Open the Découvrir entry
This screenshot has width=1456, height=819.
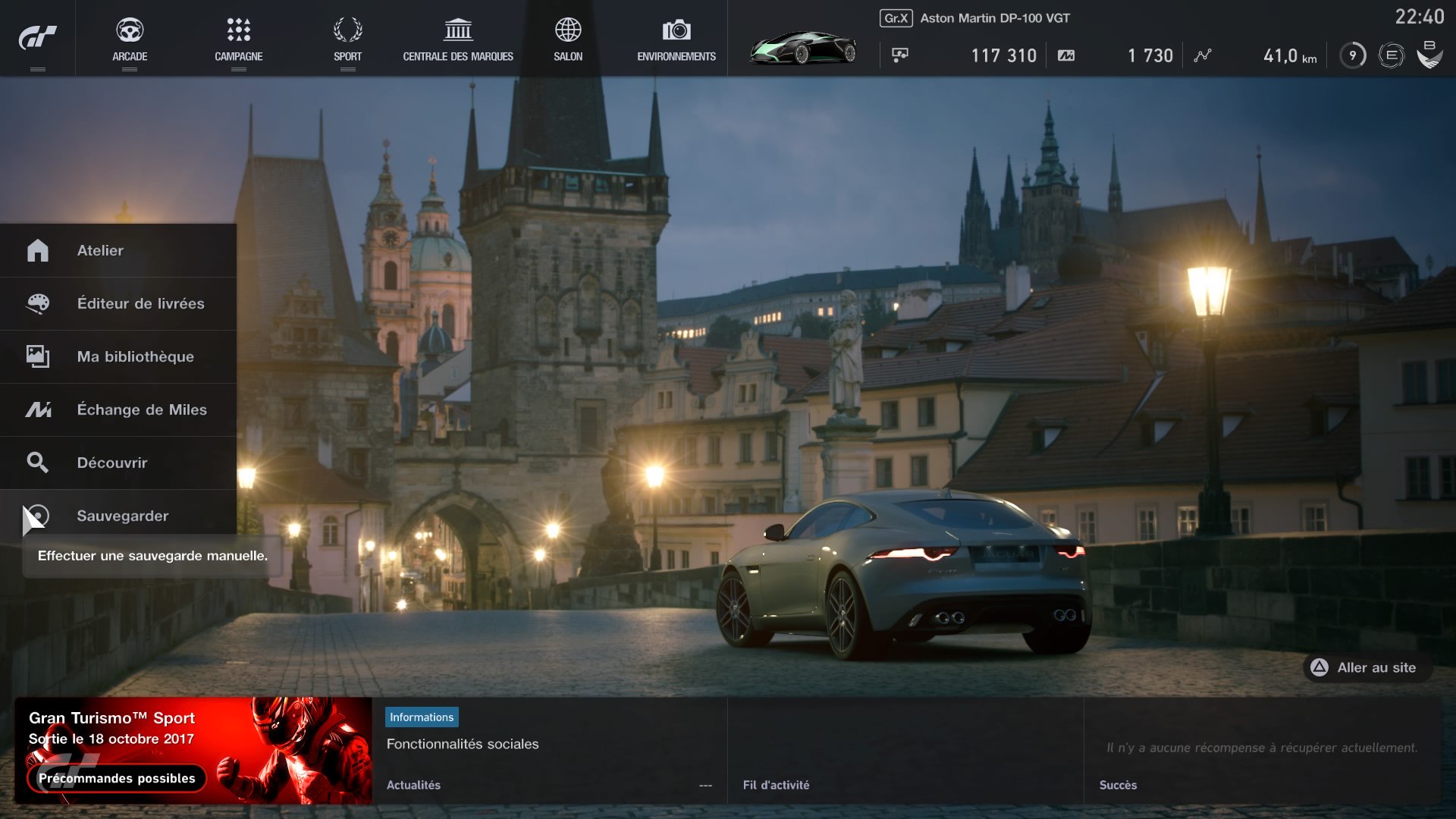(118, 463)
